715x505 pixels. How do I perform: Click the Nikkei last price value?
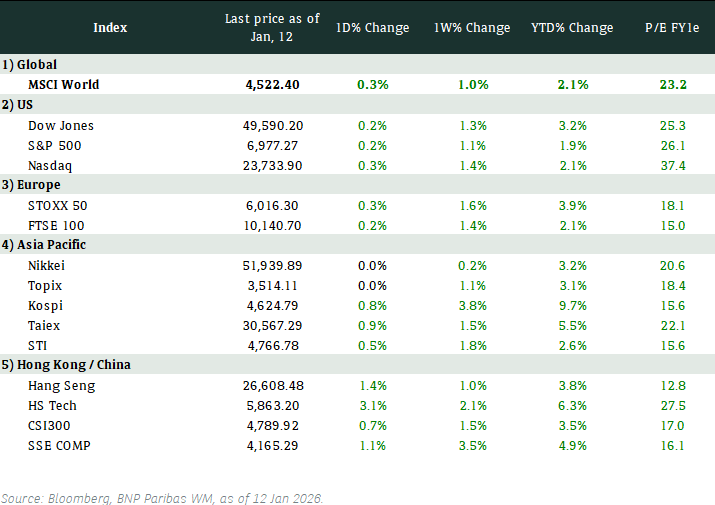point(273,265)
